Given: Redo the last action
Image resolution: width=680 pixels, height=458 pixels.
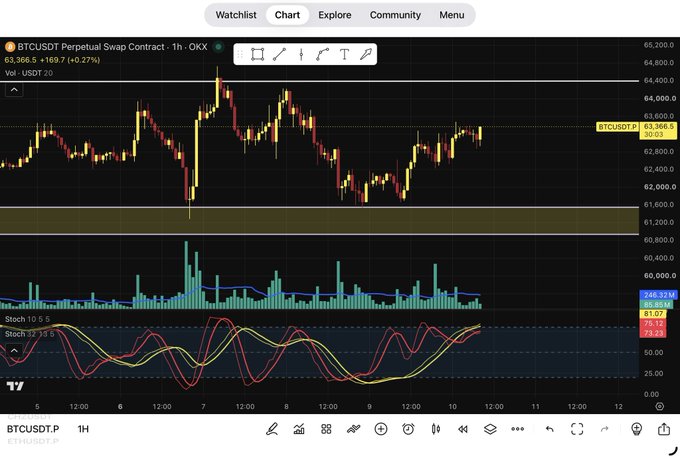Looking at the screenshot, I should 604,429.
